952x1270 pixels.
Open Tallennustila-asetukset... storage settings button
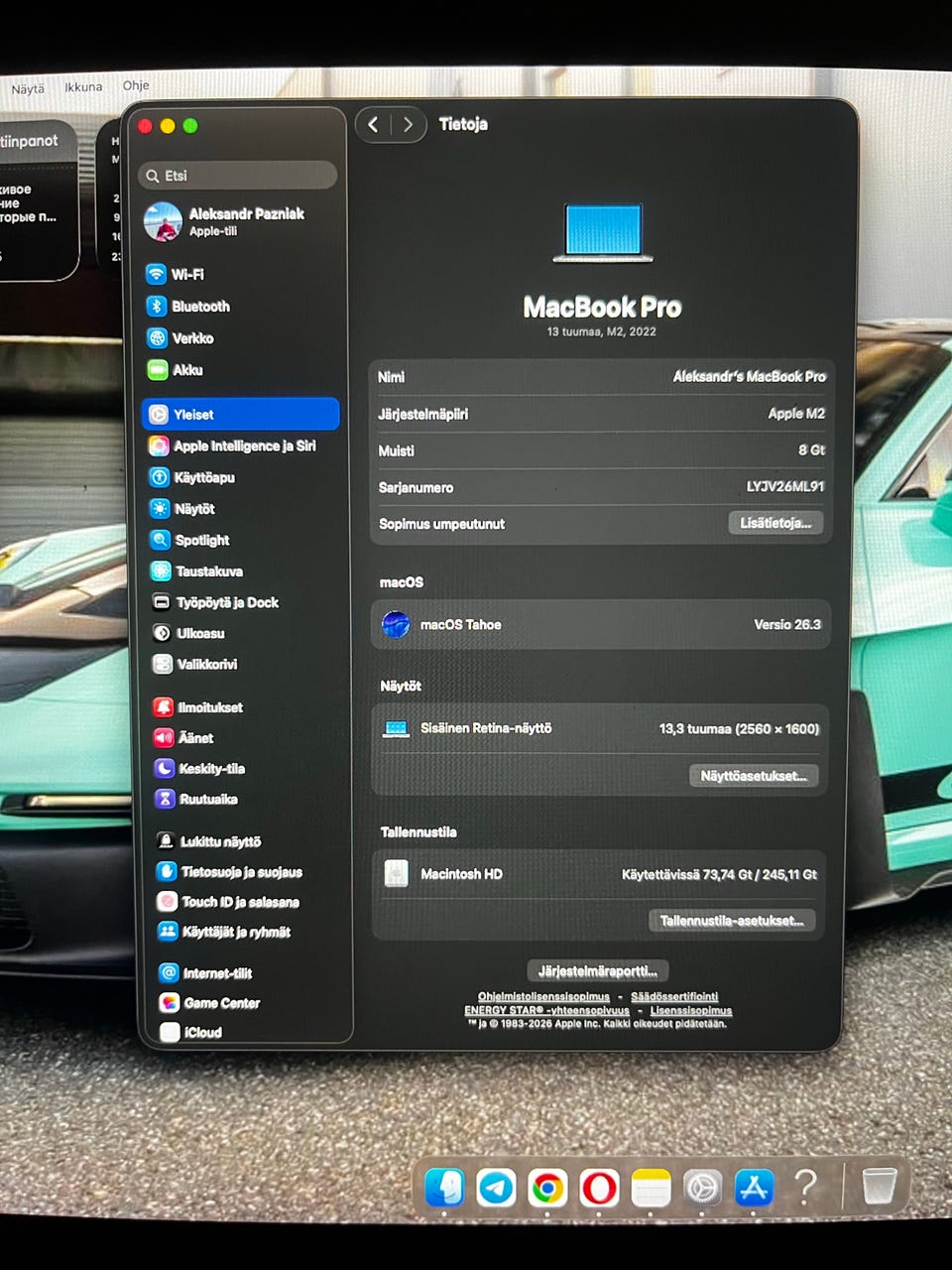732,921
